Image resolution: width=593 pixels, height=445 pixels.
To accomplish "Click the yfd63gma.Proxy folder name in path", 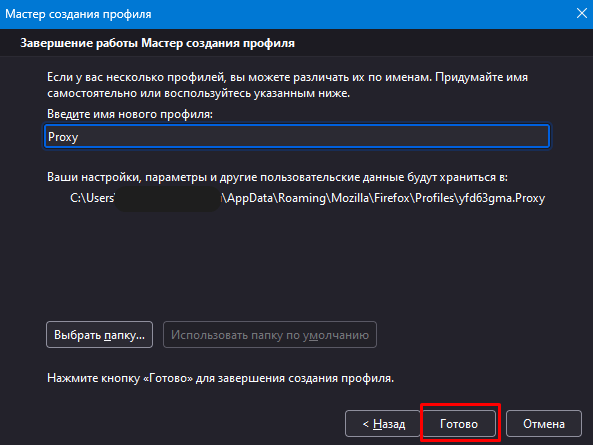I will point(502,198).
